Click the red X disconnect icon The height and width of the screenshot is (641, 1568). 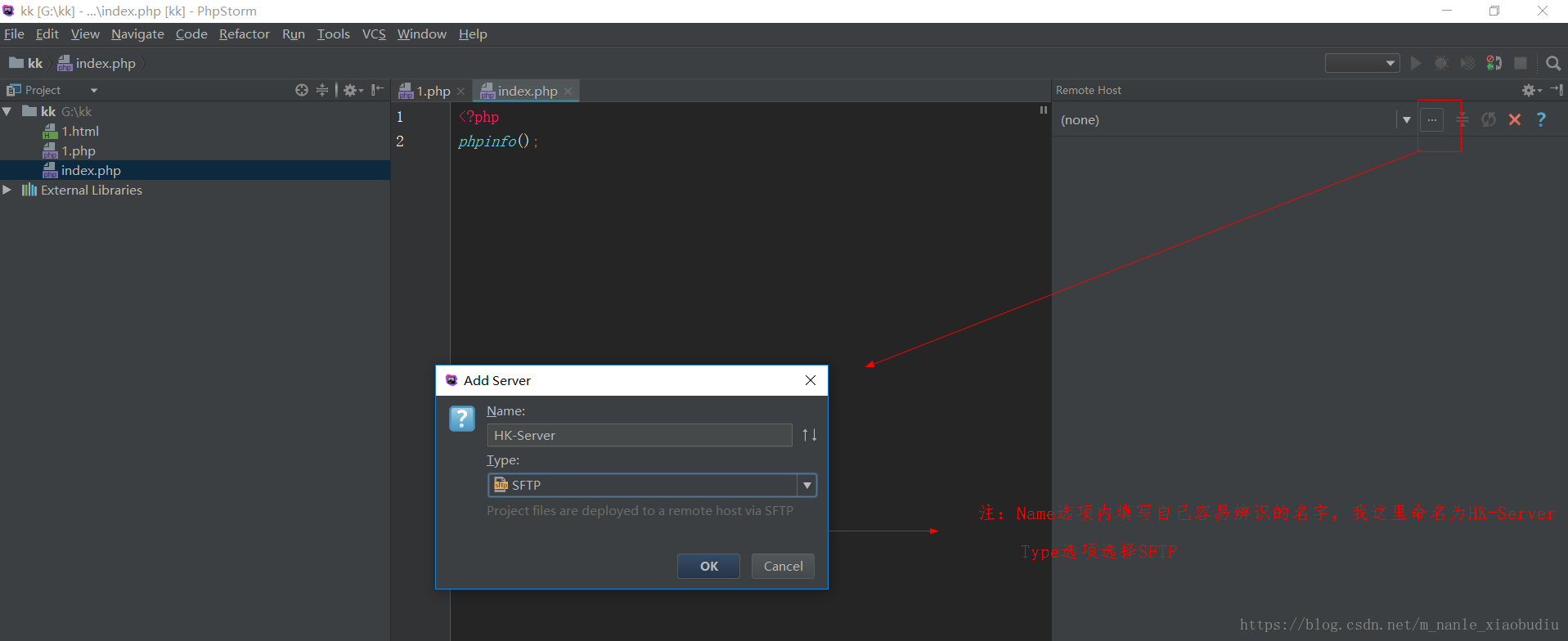tap(1515, 120)
